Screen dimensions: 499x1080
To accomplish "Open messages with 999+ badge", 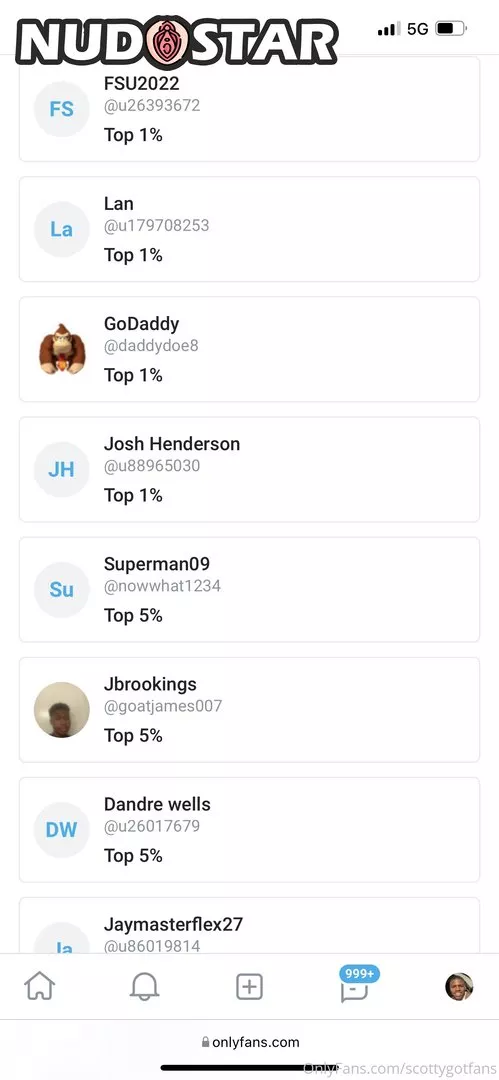I will coord(354,986).
